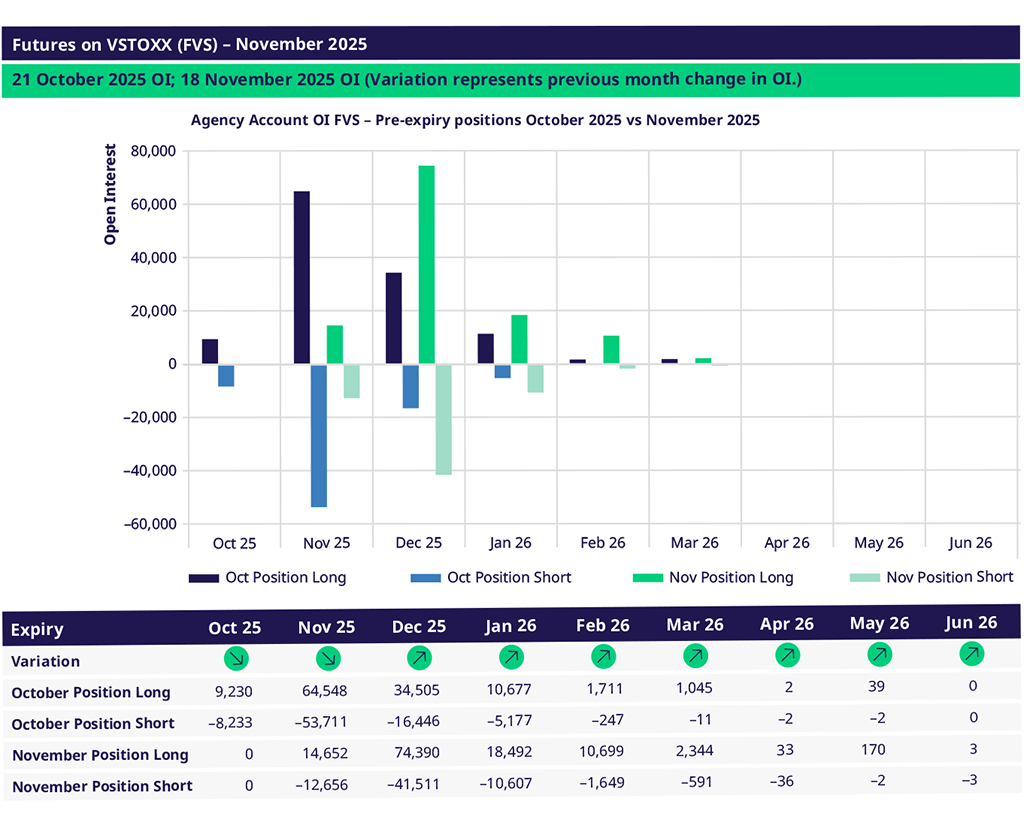
Task: Click the Nov 25 down-arrow variation icon
Action: tap(326, 658)
